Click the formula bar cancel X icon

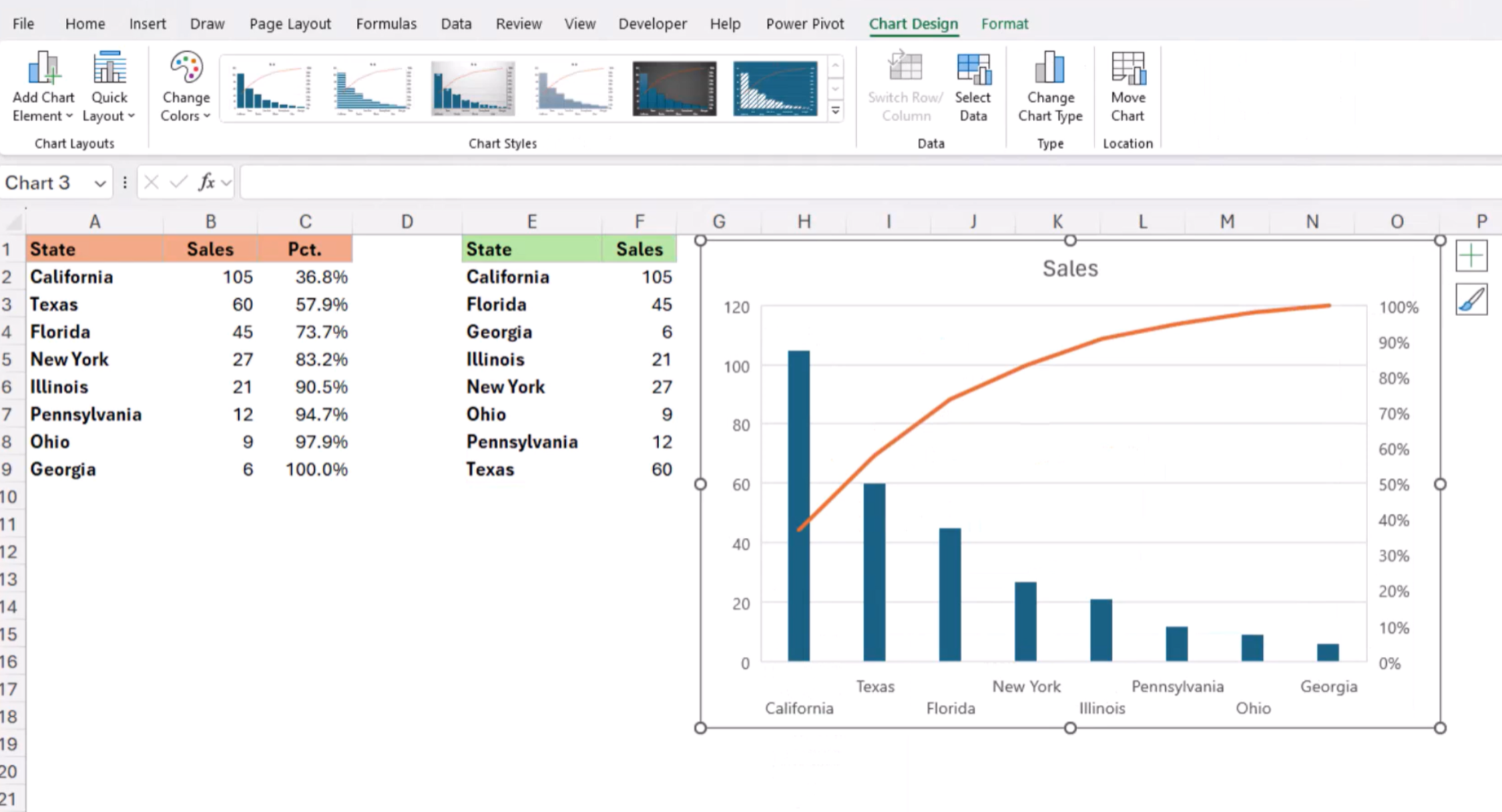(151, 182)
